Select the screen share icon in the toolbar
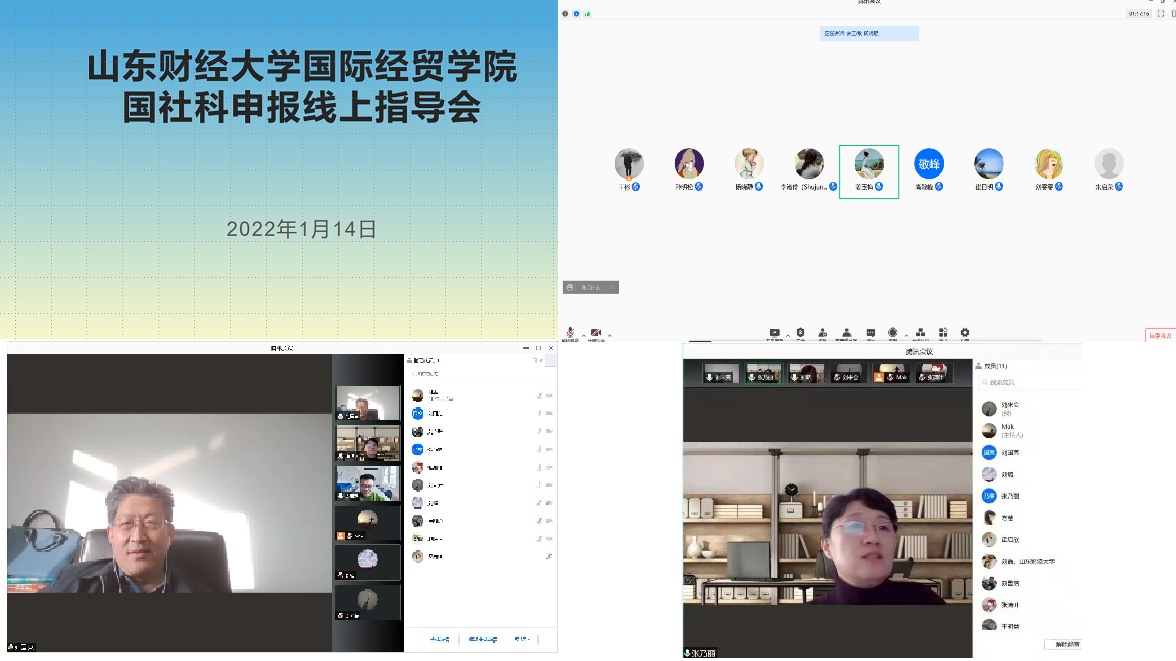This screenshot has width=1176, height=661. tap(774, 331)
